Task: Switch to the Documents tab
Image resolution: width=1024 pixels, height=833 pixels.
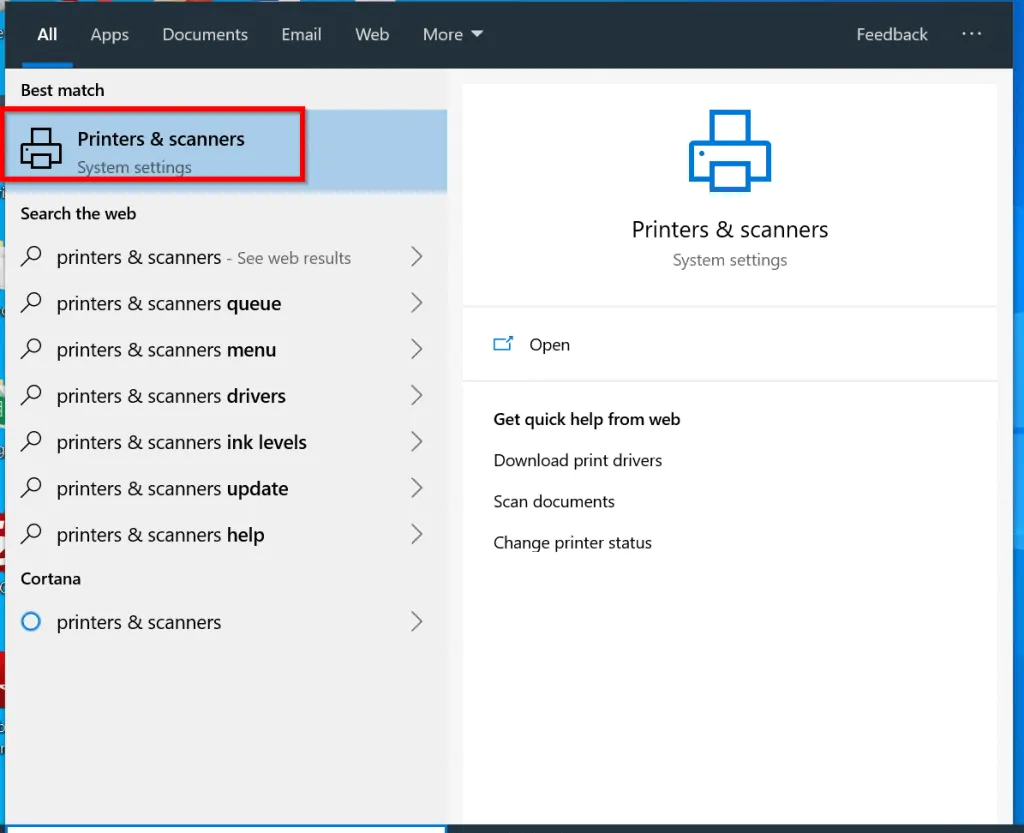Action: pos(205,34)
